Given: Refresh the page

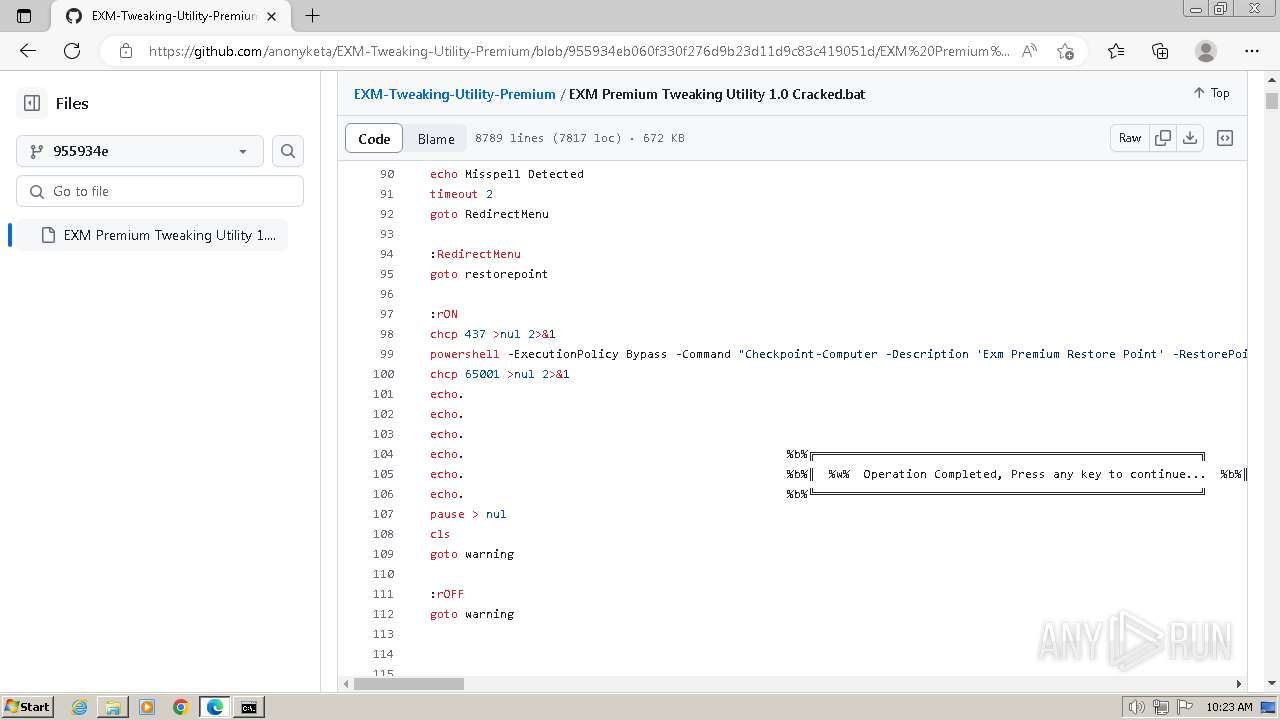Looking at the screenshot, I should [72, 51].
